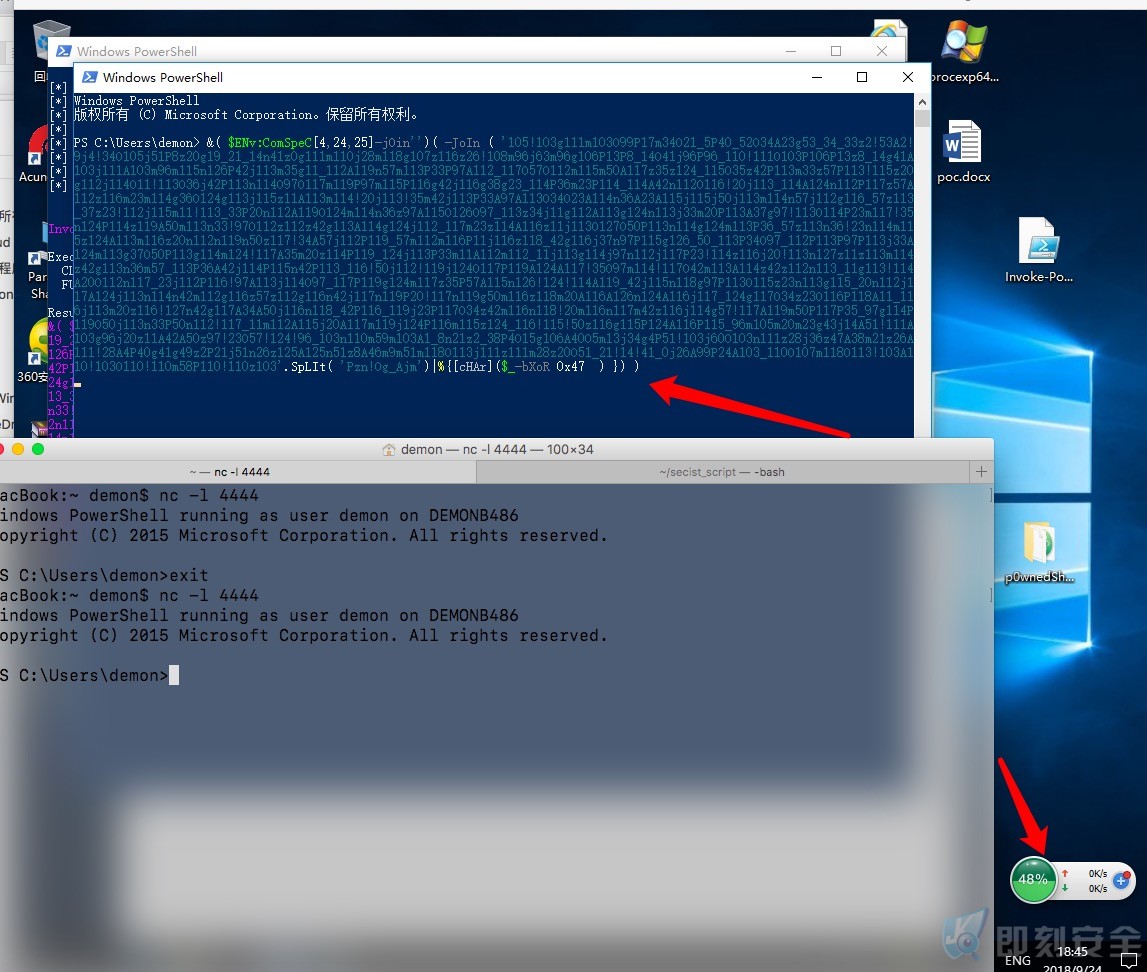Minimize the front PowerShell window
The image size is (1147, 972).
[x=817, y=77]
